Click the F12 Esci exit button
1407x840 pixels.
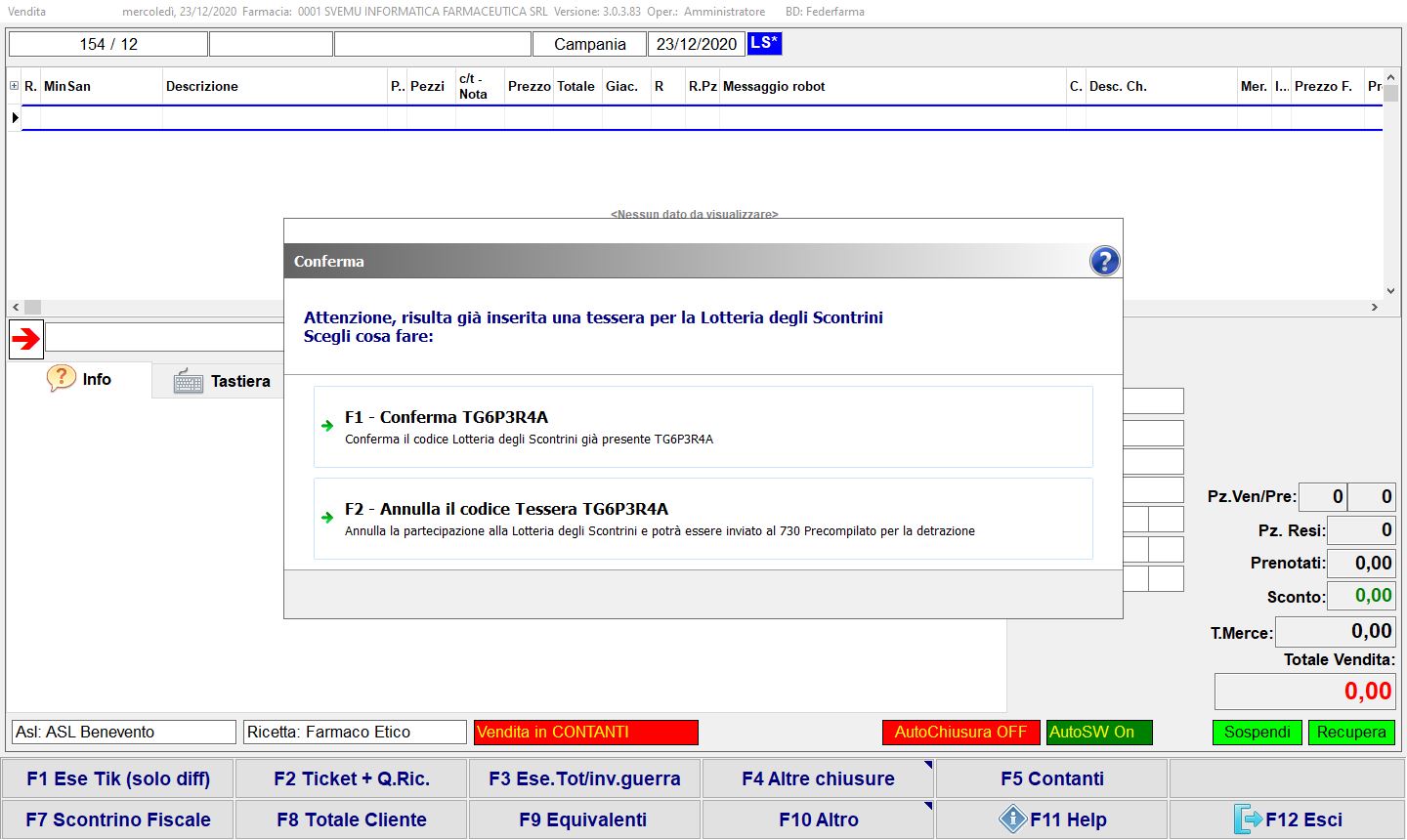tap(1286, 819)
